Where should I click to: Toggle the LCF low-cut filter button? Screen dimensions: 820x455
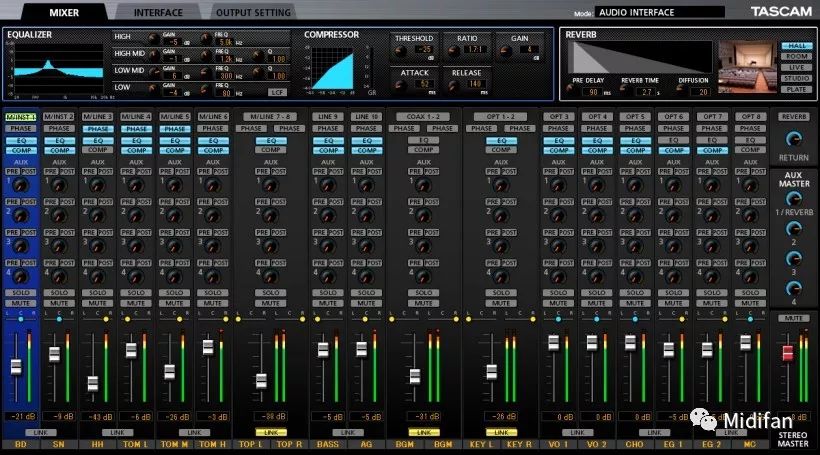277,92
